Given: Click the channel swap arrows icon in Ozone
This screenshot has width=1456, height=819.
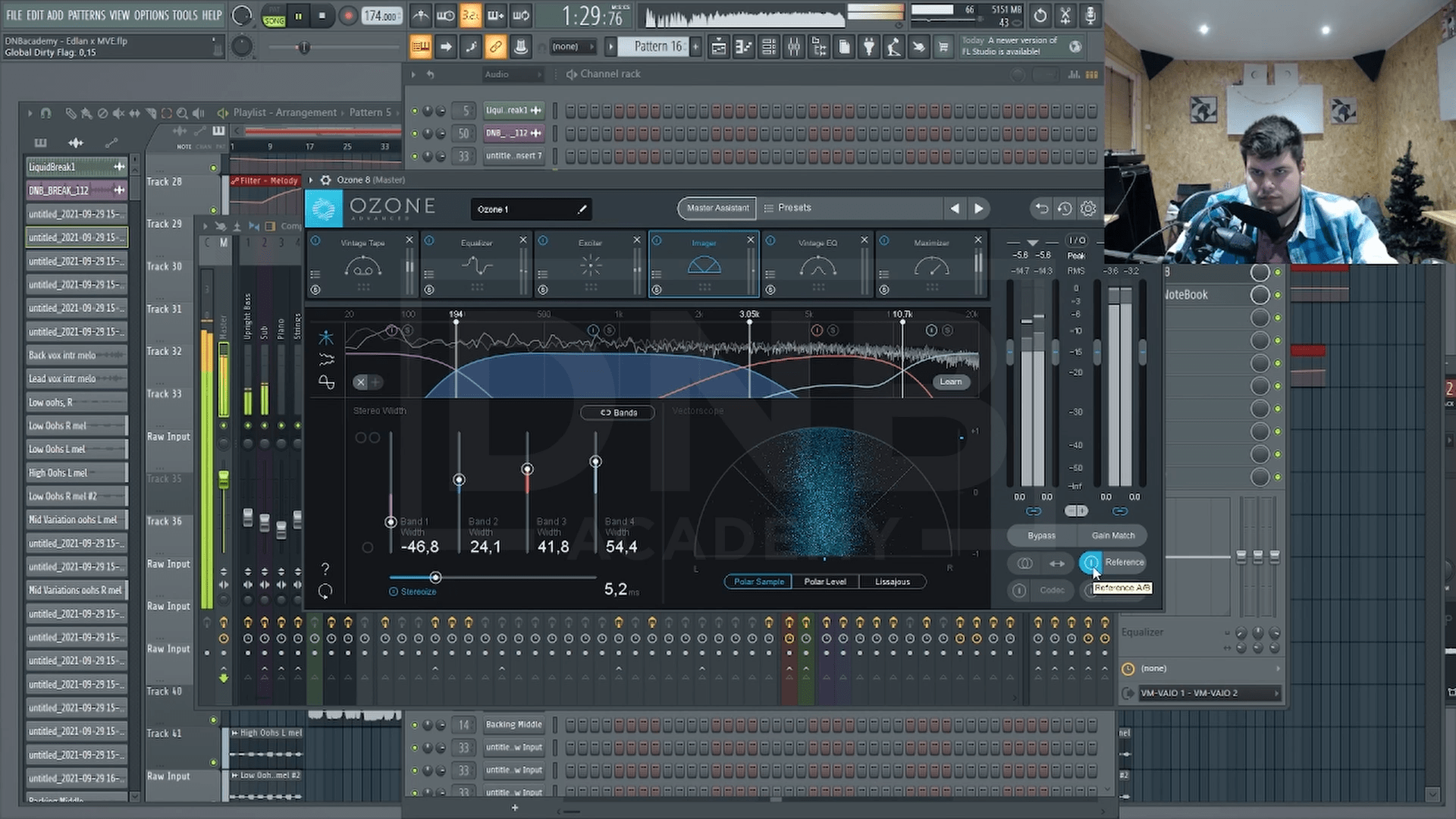Looking at the screenshot, I should (1056, 563).
